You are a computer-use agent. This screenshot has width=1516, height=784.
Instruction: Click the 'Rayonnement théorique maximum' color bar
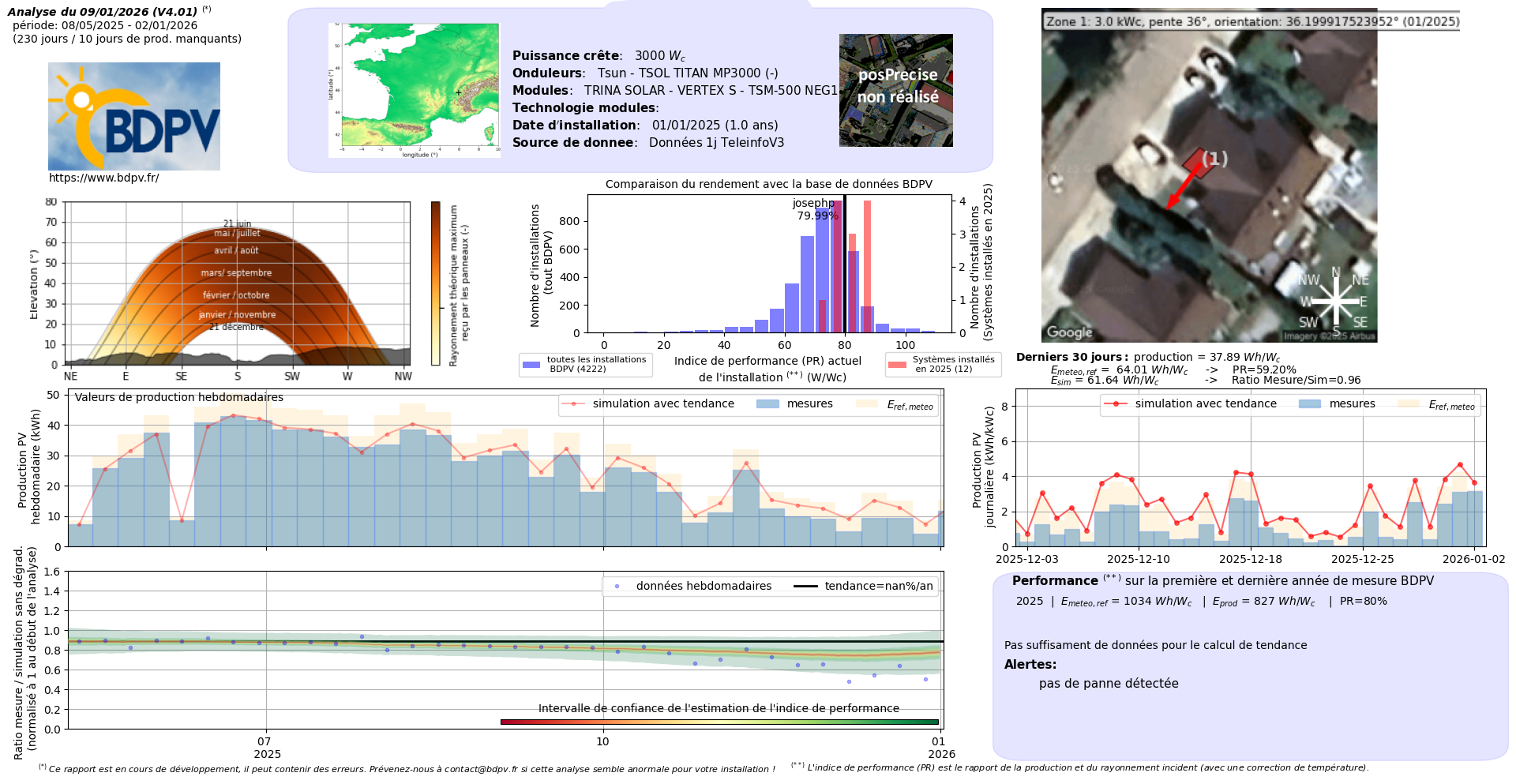pyautogui.click(x=435, y=283)
